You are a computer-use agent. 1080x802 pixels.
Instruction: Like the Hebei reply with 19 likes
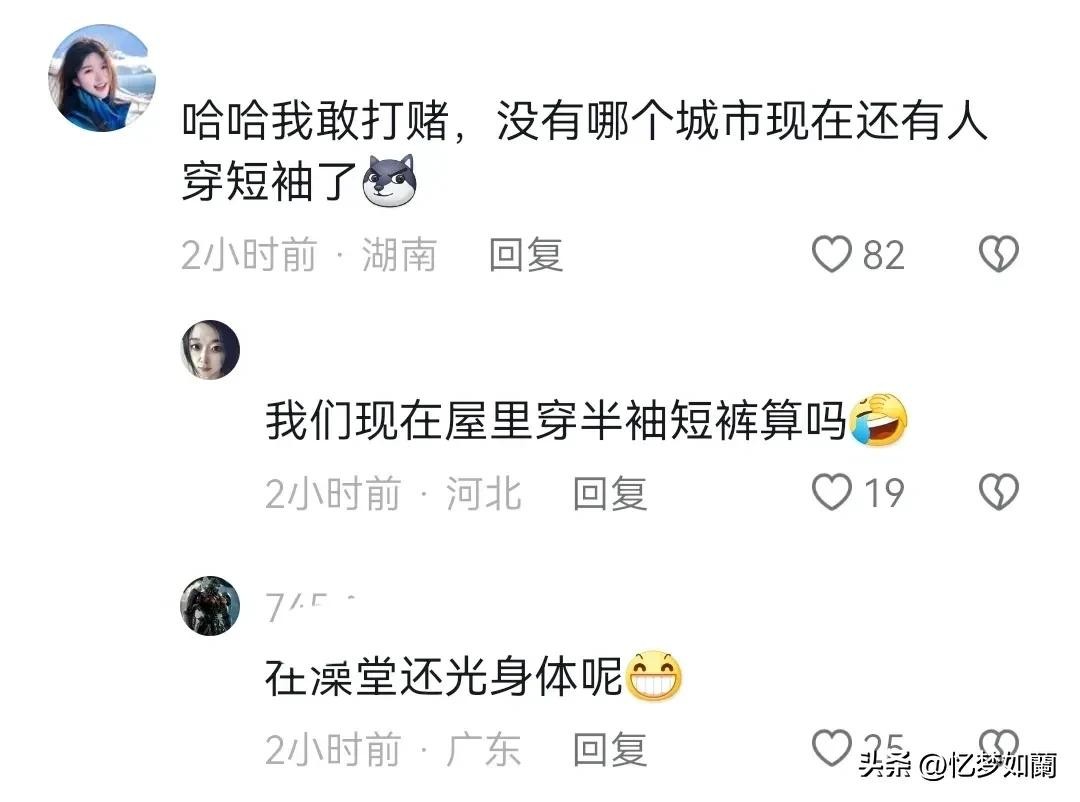point(831,492)
